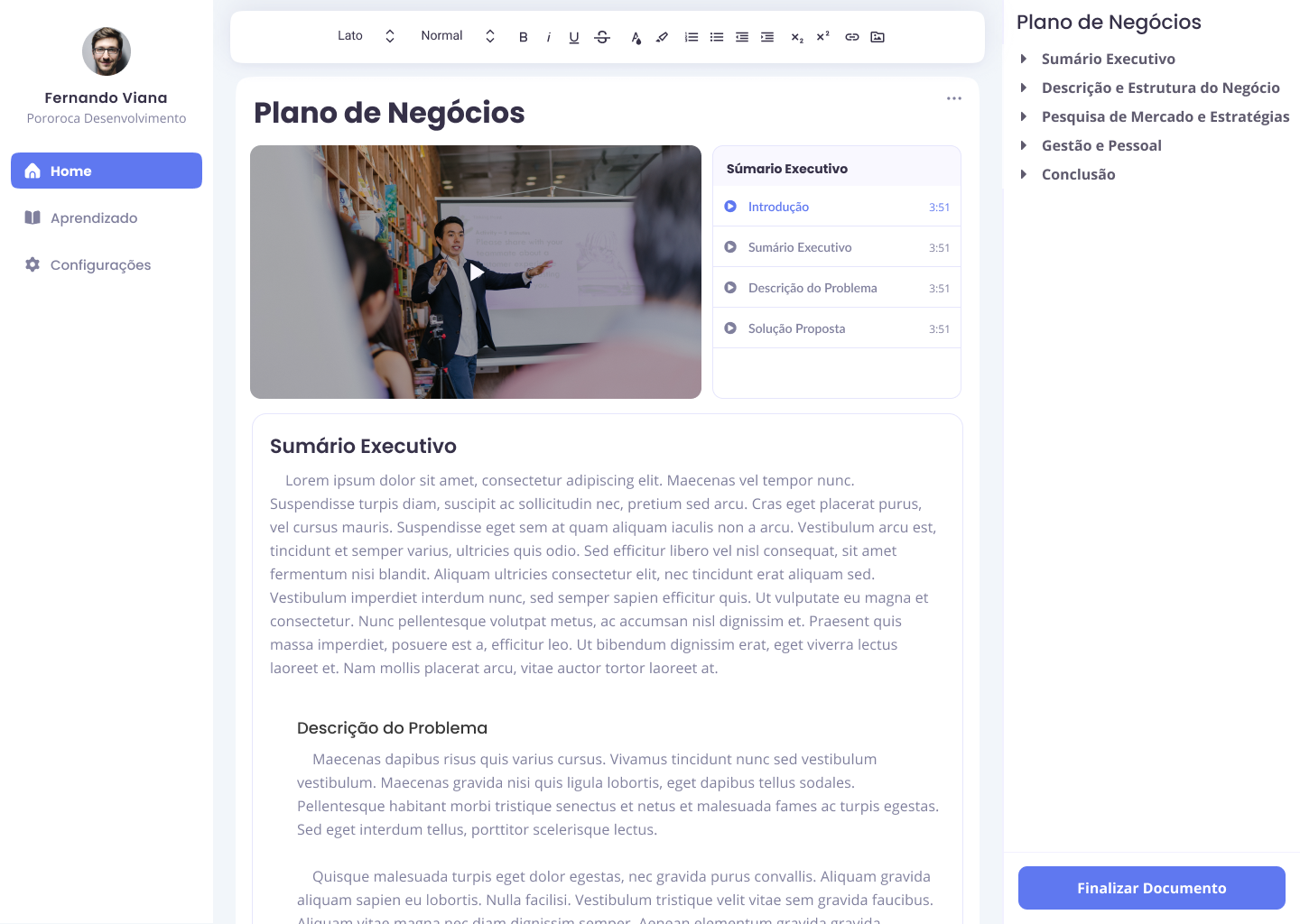The width and height of the screenshot is (1300, 924).
Task: Click the Plano de Negócios document title
Action: (x=389, y=113)
